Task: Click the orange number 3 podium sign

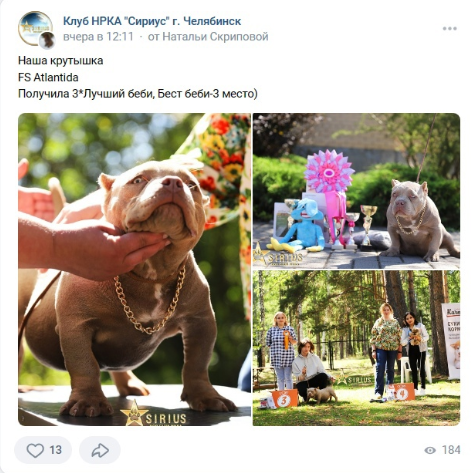Action: tap(284, 399)
